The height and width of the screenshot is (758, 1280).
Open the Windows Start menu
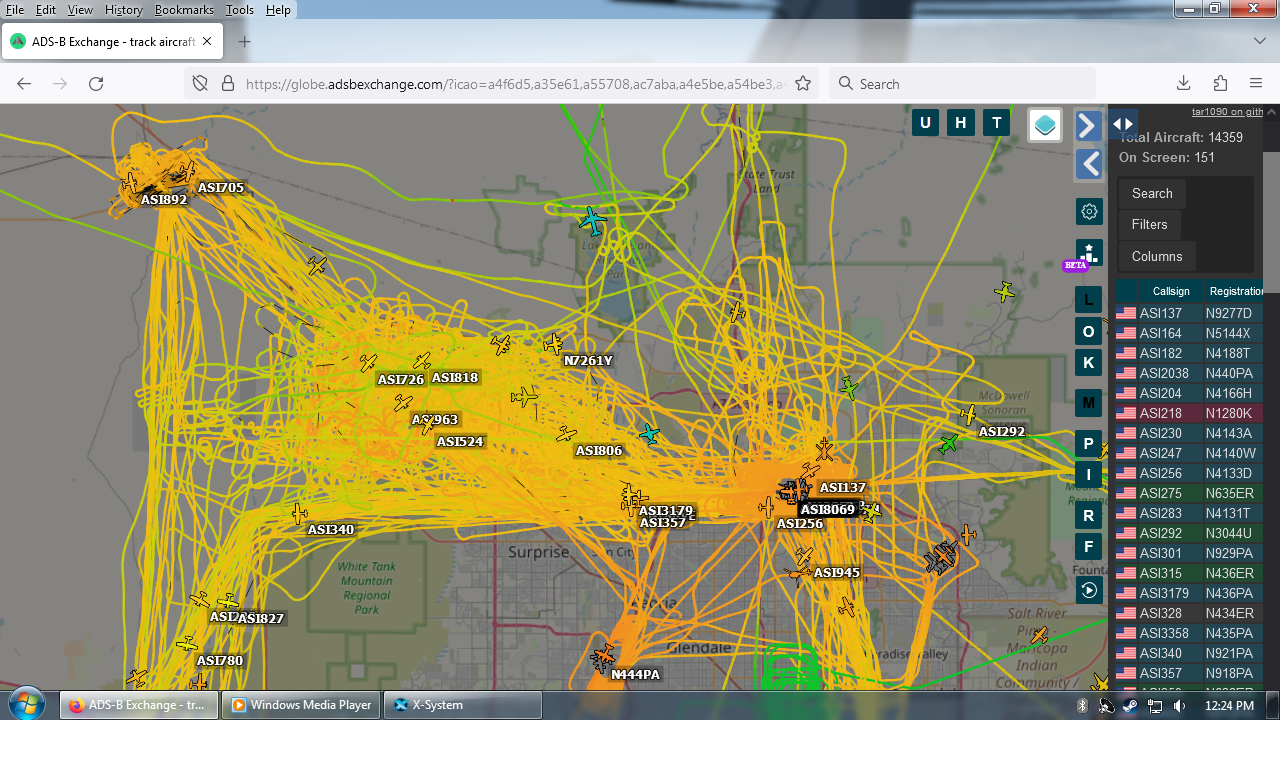coord(27,704)
